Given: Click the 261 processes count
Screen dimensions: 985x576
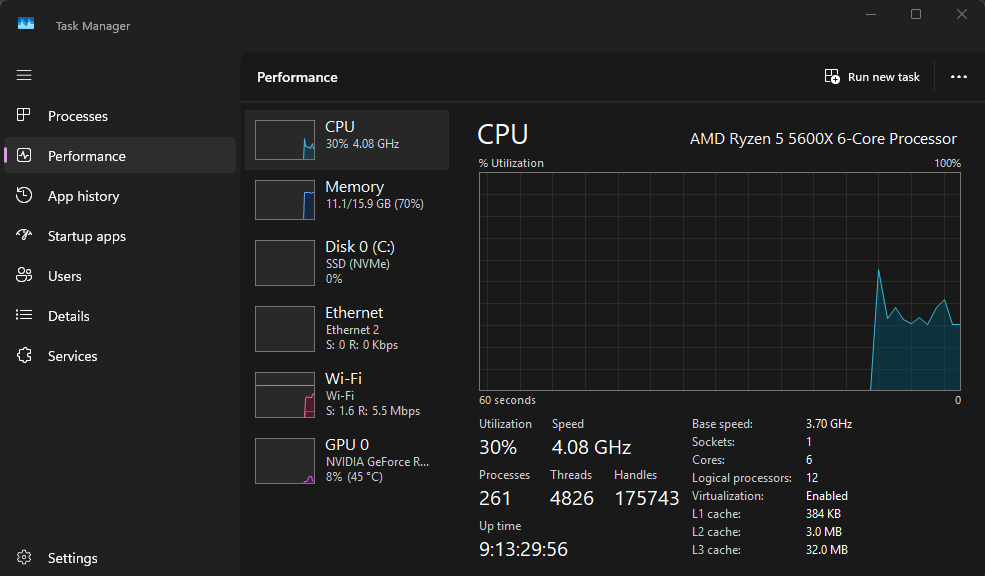Looking at the screenshot, I should [495, 498].
